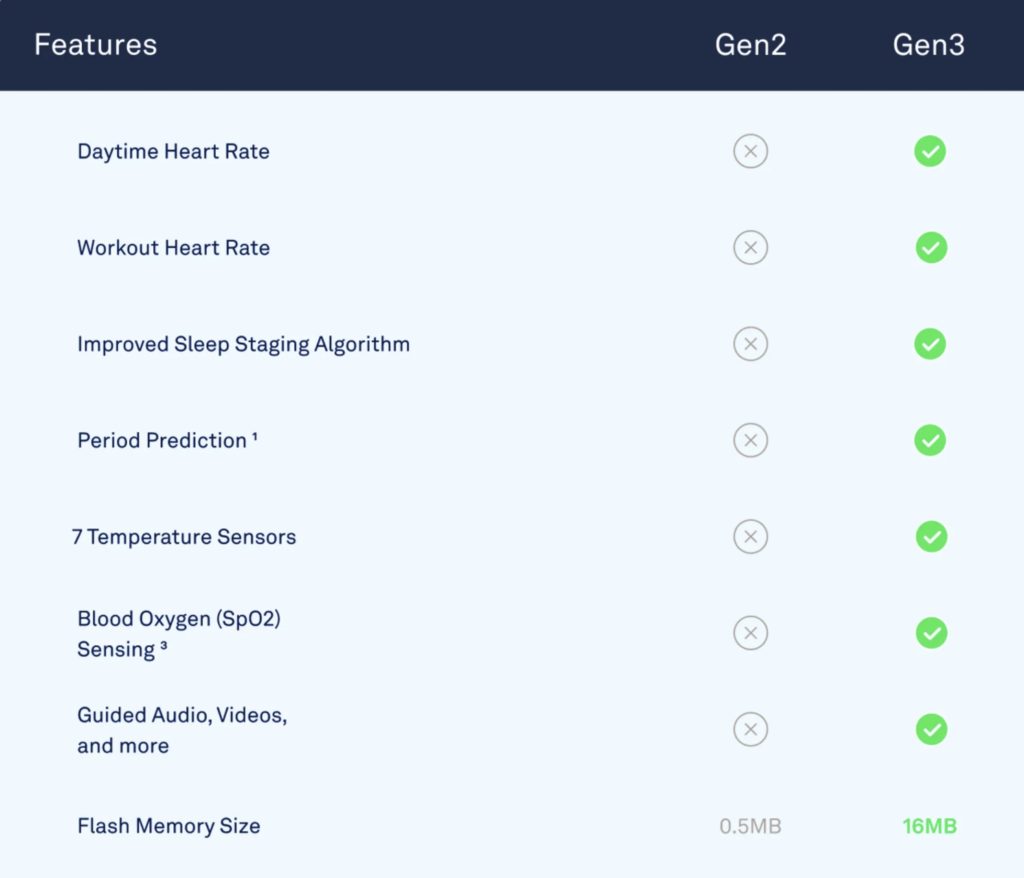Click the 0.5MB Gen2 flash memory value

(x=750, y=826)
